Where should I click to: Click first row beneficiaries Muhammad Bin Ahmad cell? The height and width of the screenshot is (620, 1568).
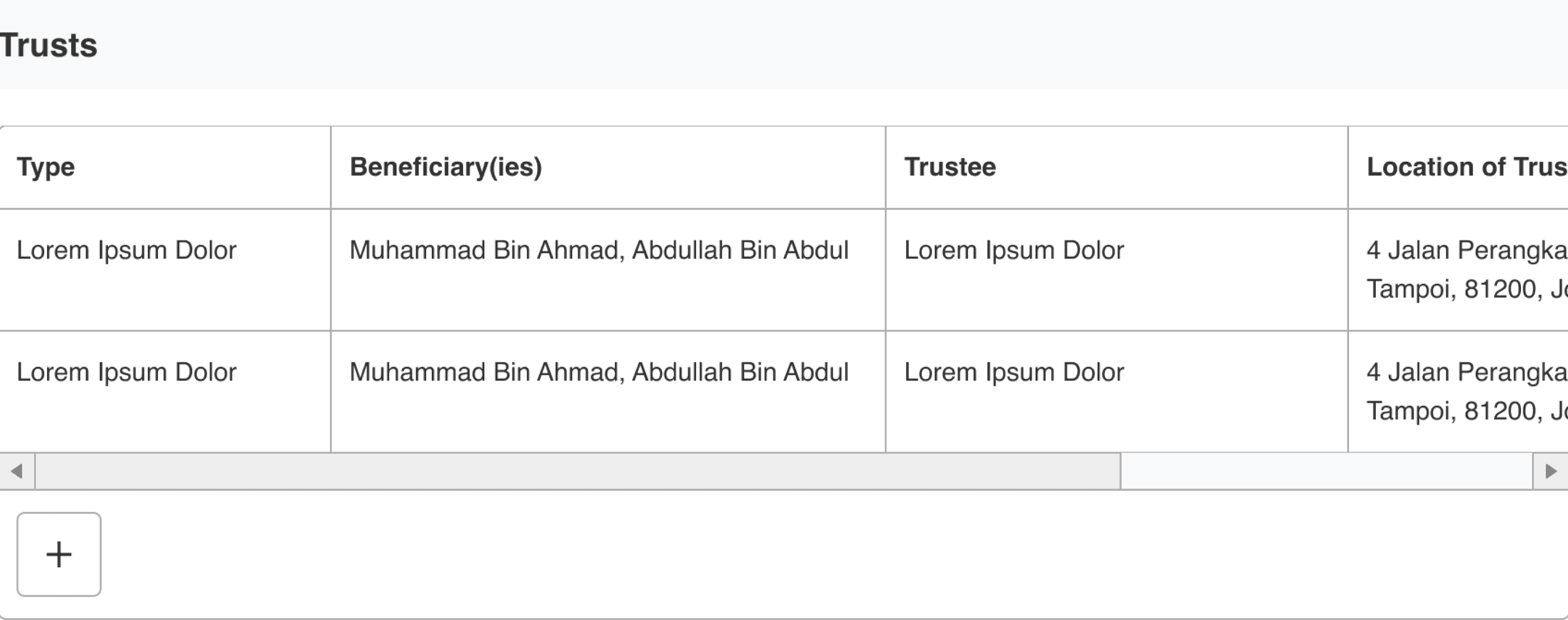click(608, 270)
